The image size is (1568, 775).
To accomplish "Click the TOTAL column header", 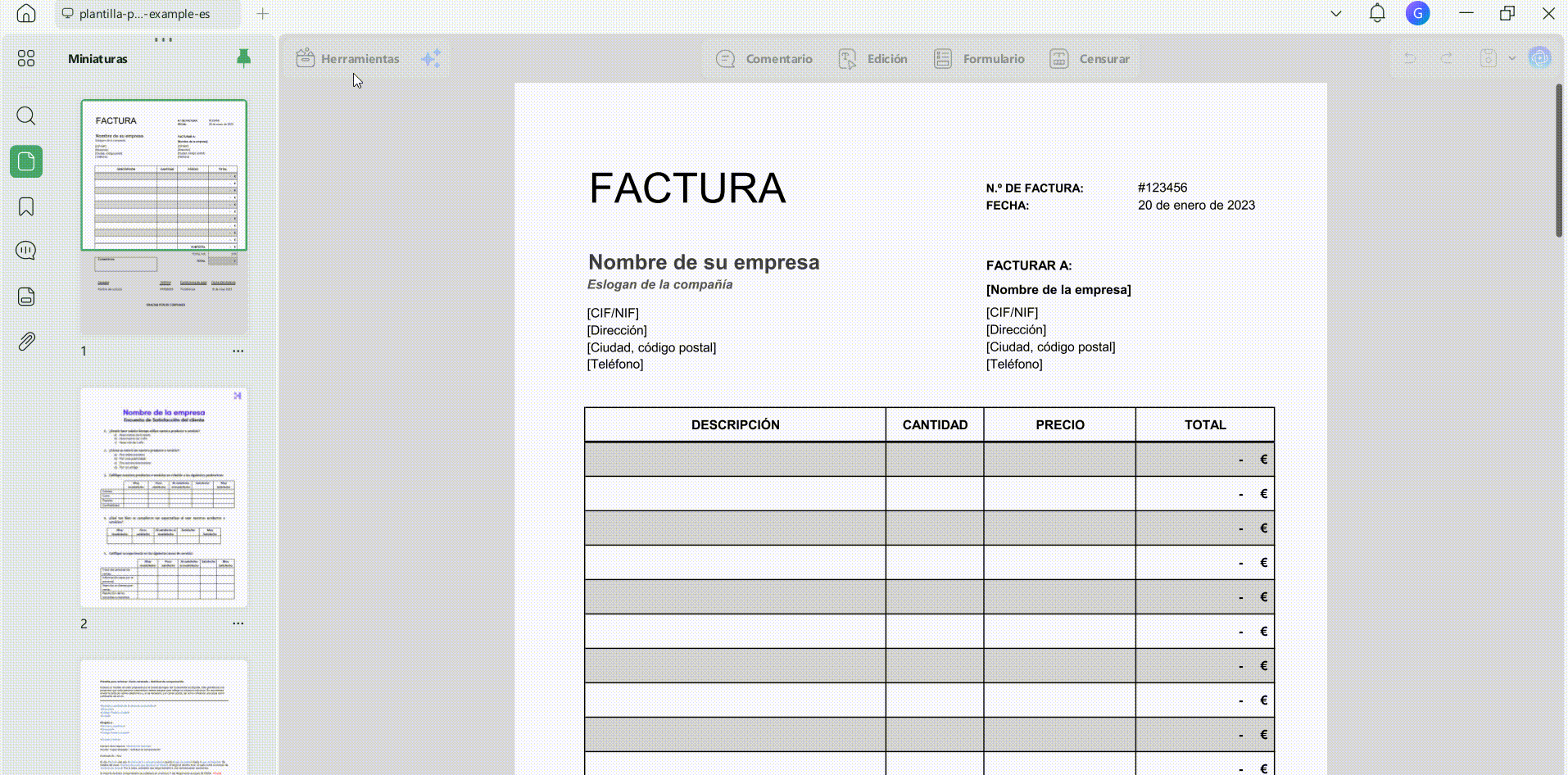I will click(x=1205, y=424).
